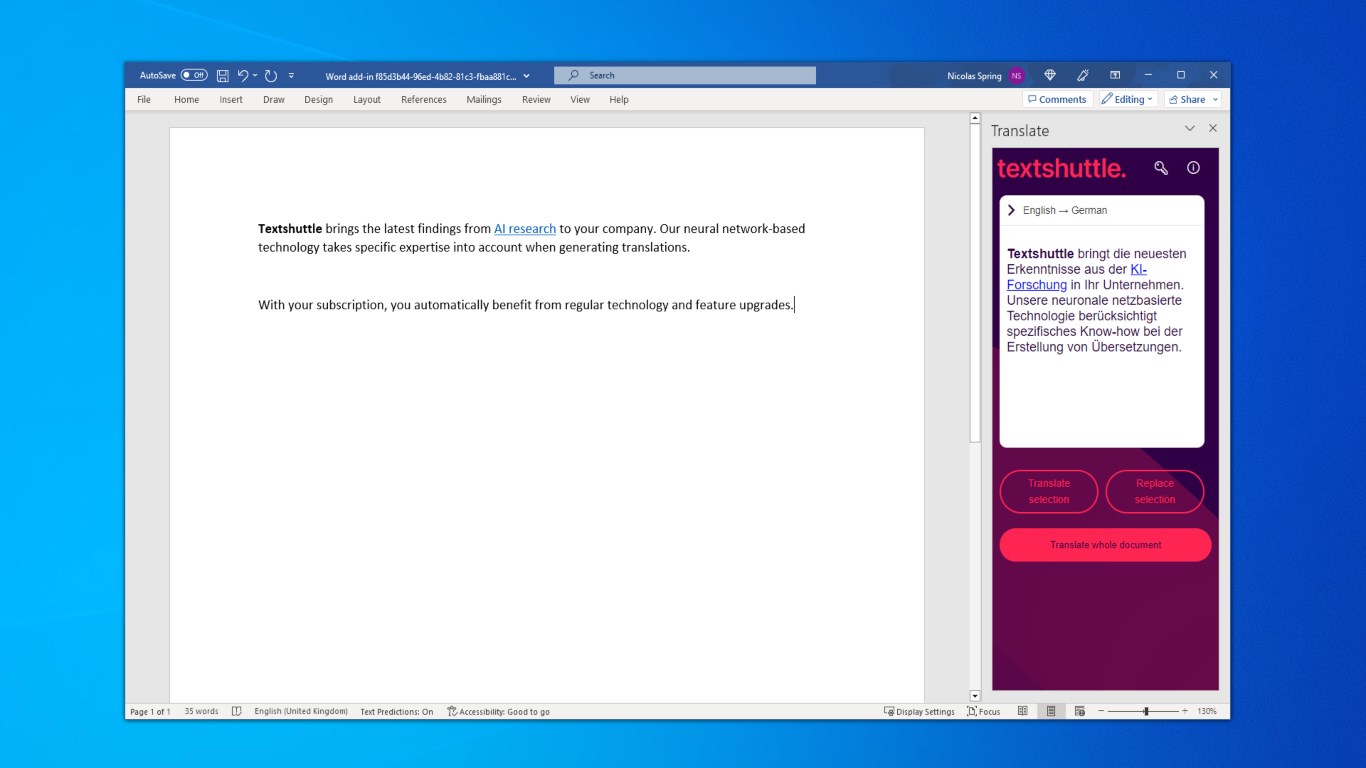Screen dimensions: 1366x768
Task: Close the Translate task pane
Action: (x=1213, y=129)
